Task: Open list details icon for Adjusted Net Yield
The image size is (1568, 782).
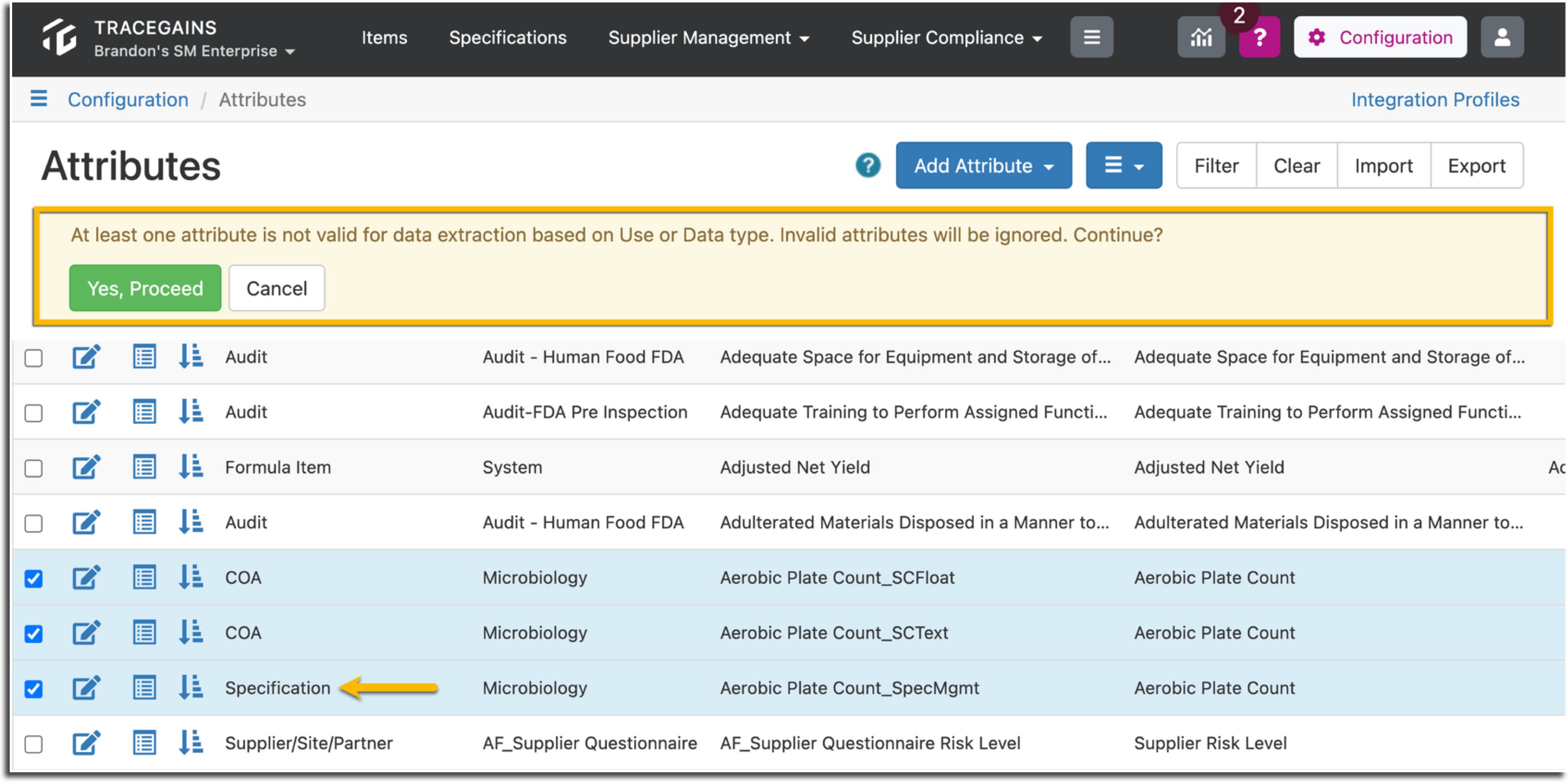Action: pyautogui.click(x=144, y=467)
